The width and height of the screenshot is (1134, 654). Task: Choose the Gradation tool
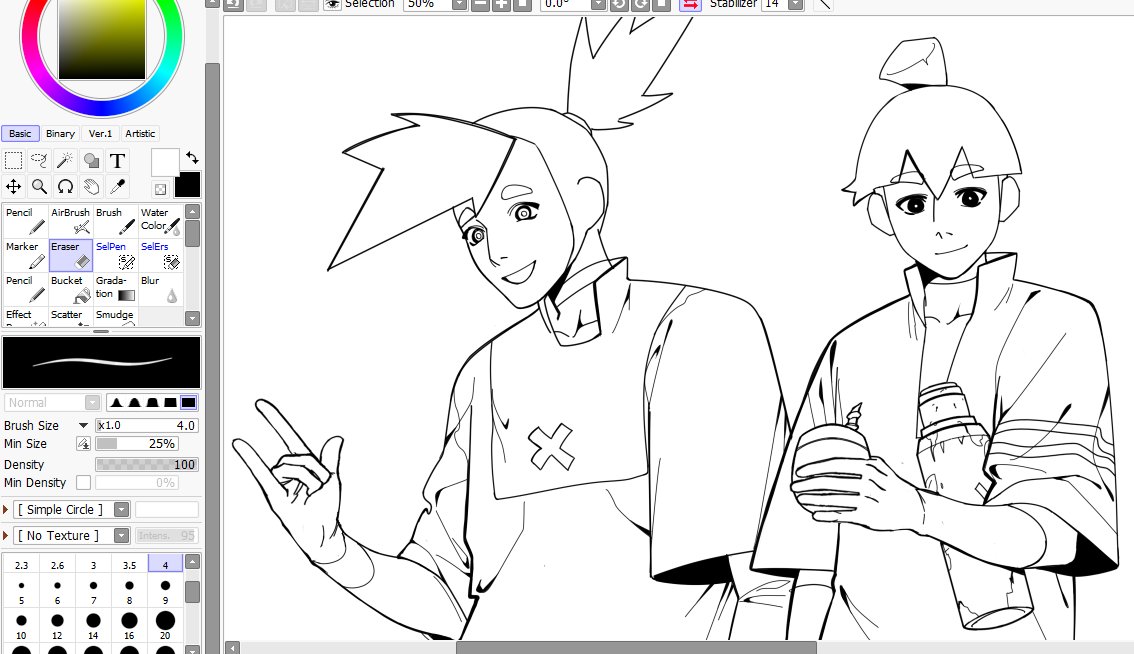coord(116,289)
